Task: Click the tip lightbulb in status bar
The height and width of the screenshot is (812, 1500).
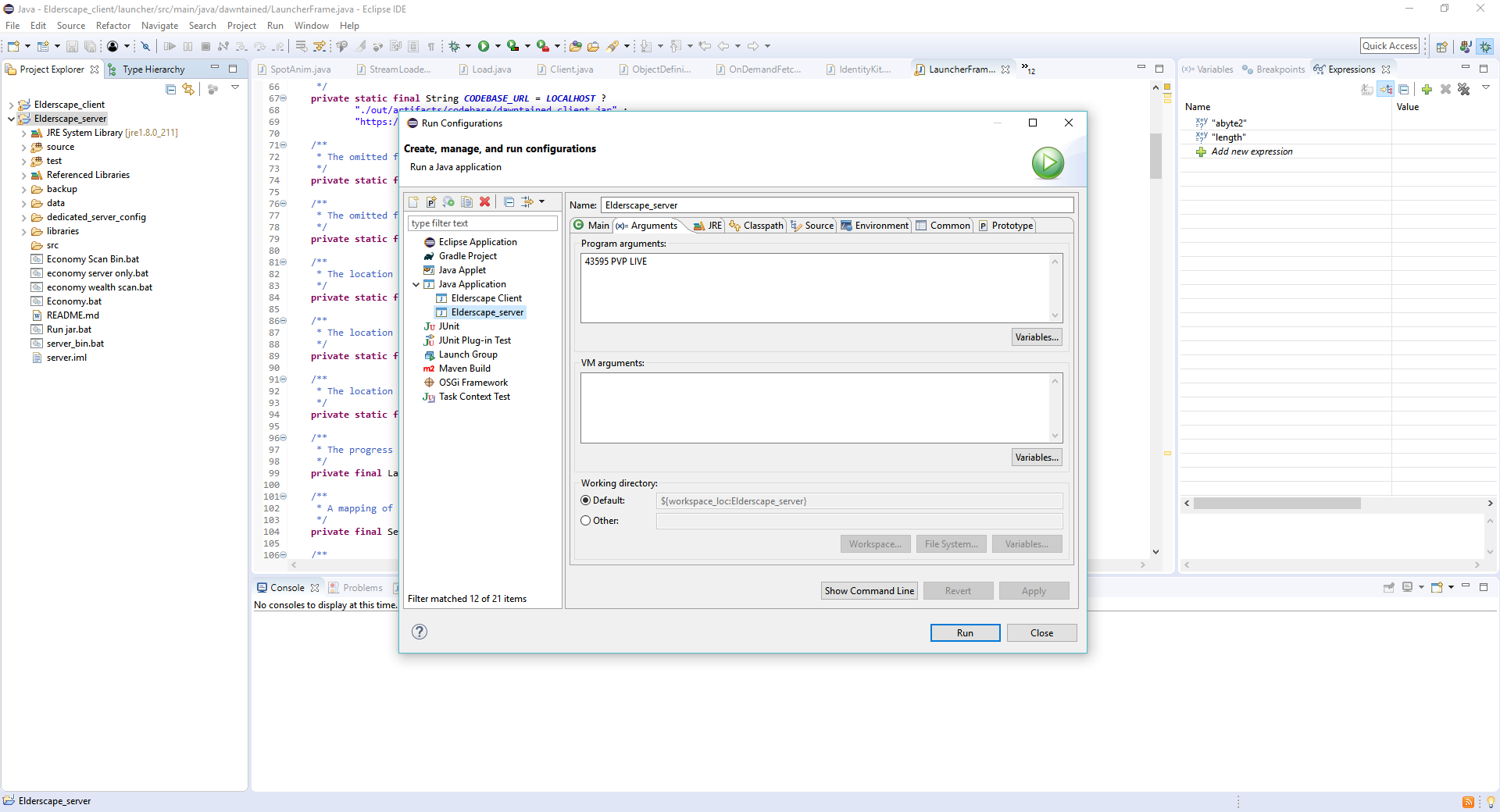Action: tap(1490, 802)
